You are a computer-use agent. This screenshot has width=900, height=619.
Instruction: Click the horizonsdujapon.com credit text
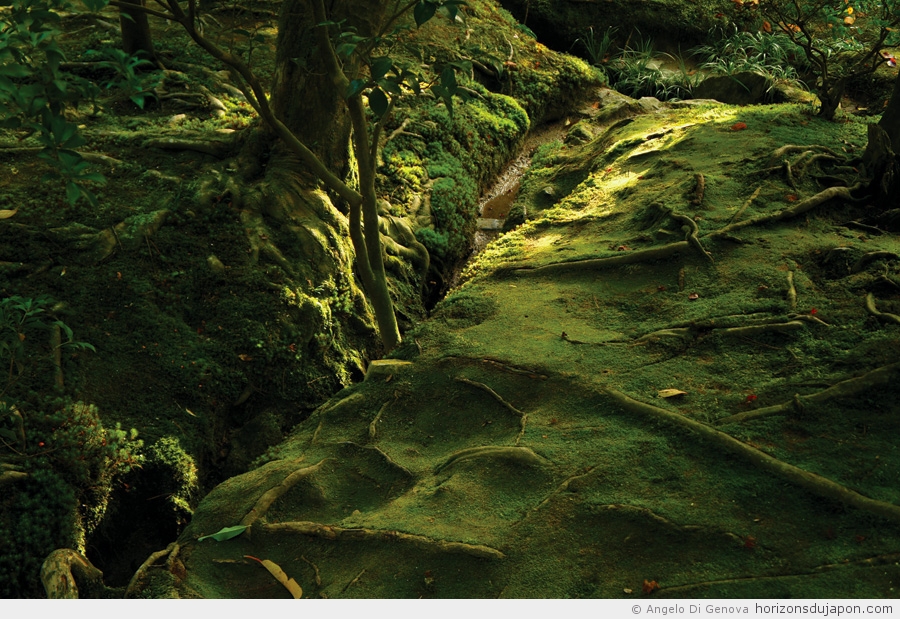point(824,609)
